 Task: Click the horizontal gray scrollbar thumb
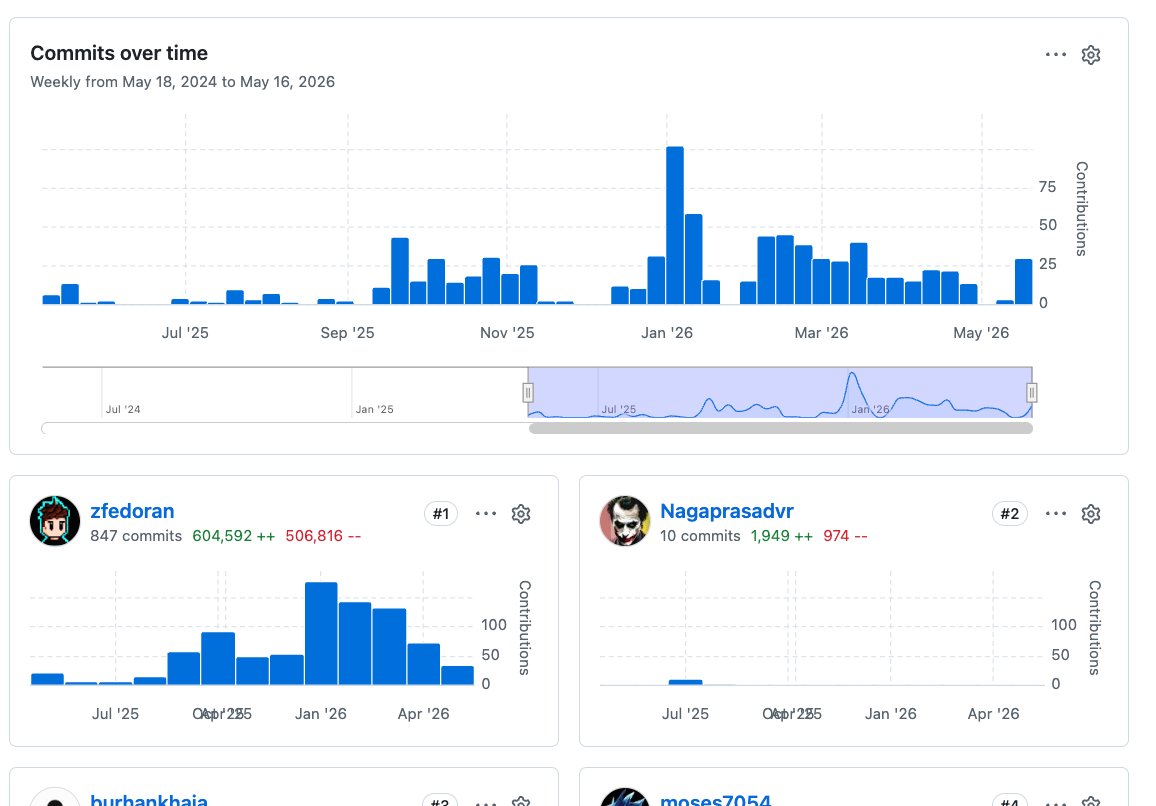pos(781,428)
